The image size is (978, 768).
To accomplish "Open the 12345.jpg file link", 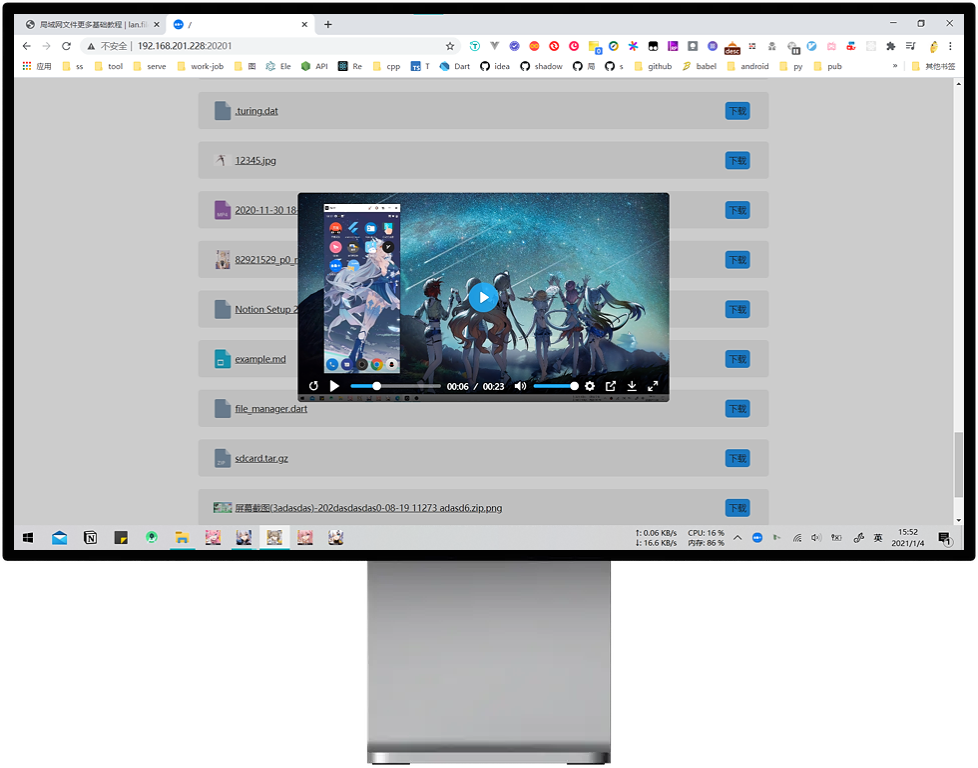I will point(255,160).
